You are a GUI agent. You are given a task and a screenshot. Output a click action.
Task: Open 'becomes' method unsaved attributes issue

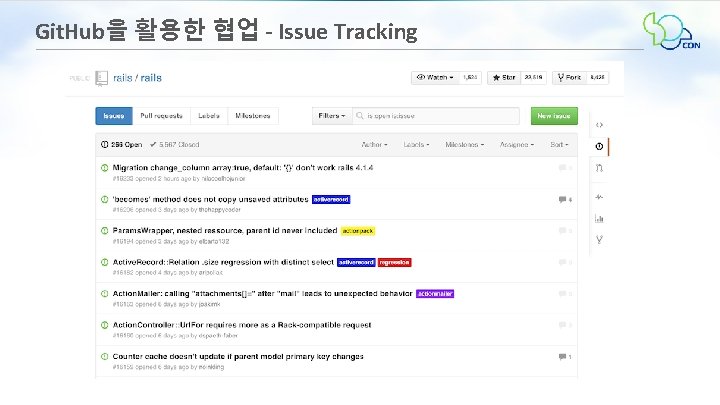[x=210, y=199]
